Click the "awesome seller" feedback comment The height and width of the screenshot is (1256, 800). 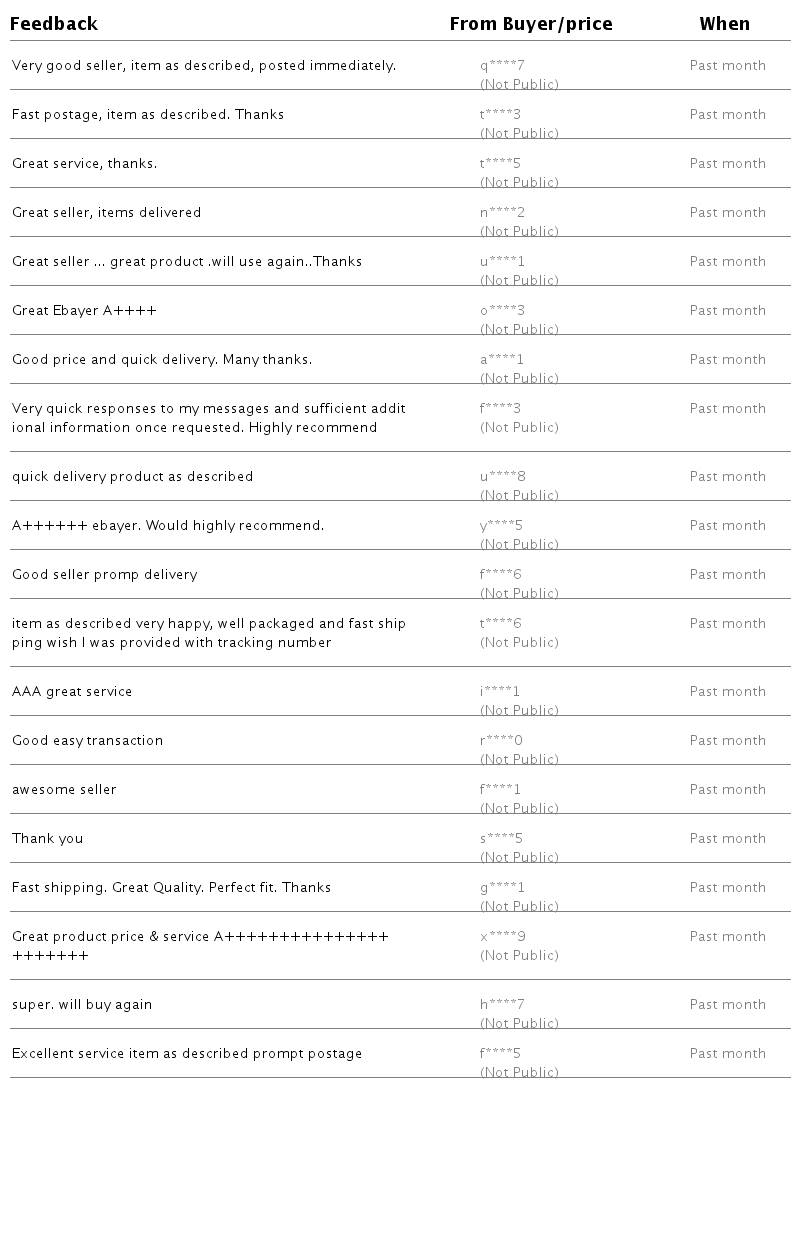coord(64,790)
